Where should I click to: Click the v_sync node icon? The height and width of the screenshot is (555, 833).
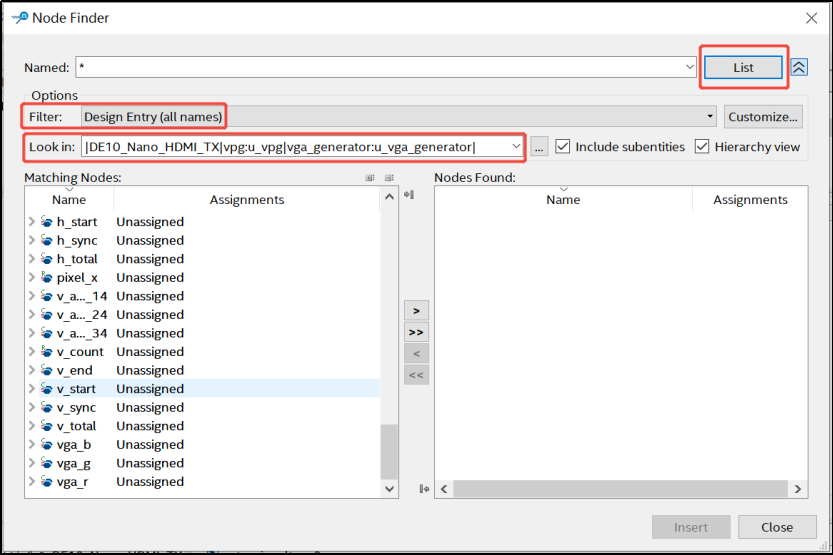click(x=47, y=407)
